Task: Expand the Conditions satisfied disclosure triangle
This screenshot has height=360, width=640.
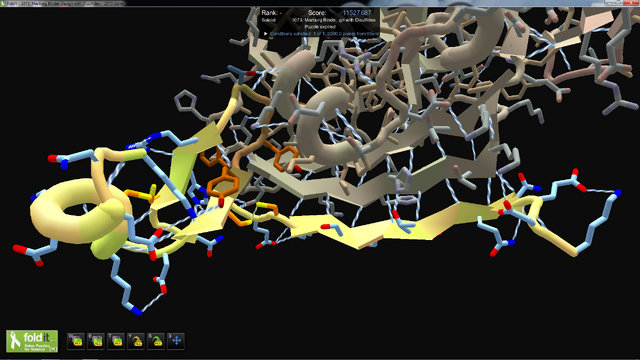Action: (266, 34)
